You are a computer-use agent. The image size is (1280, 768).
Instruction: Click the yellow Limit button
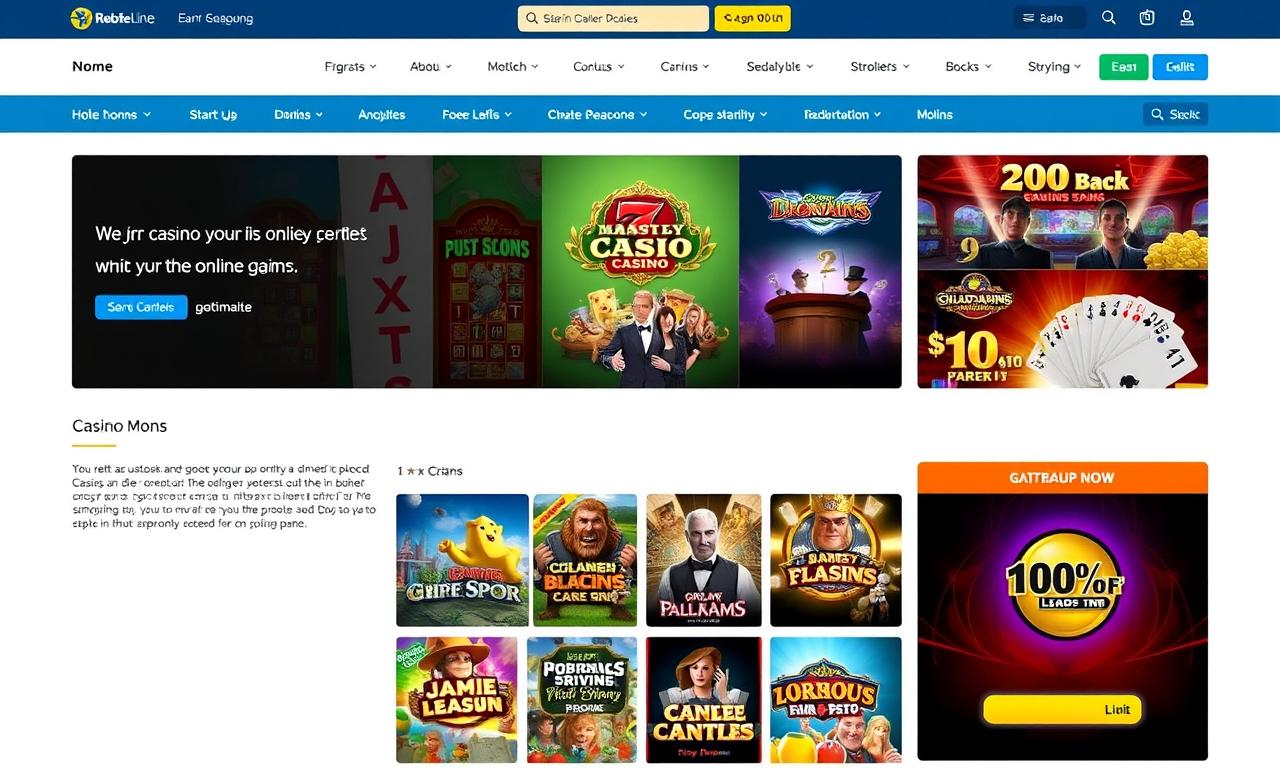(1062, 709)
